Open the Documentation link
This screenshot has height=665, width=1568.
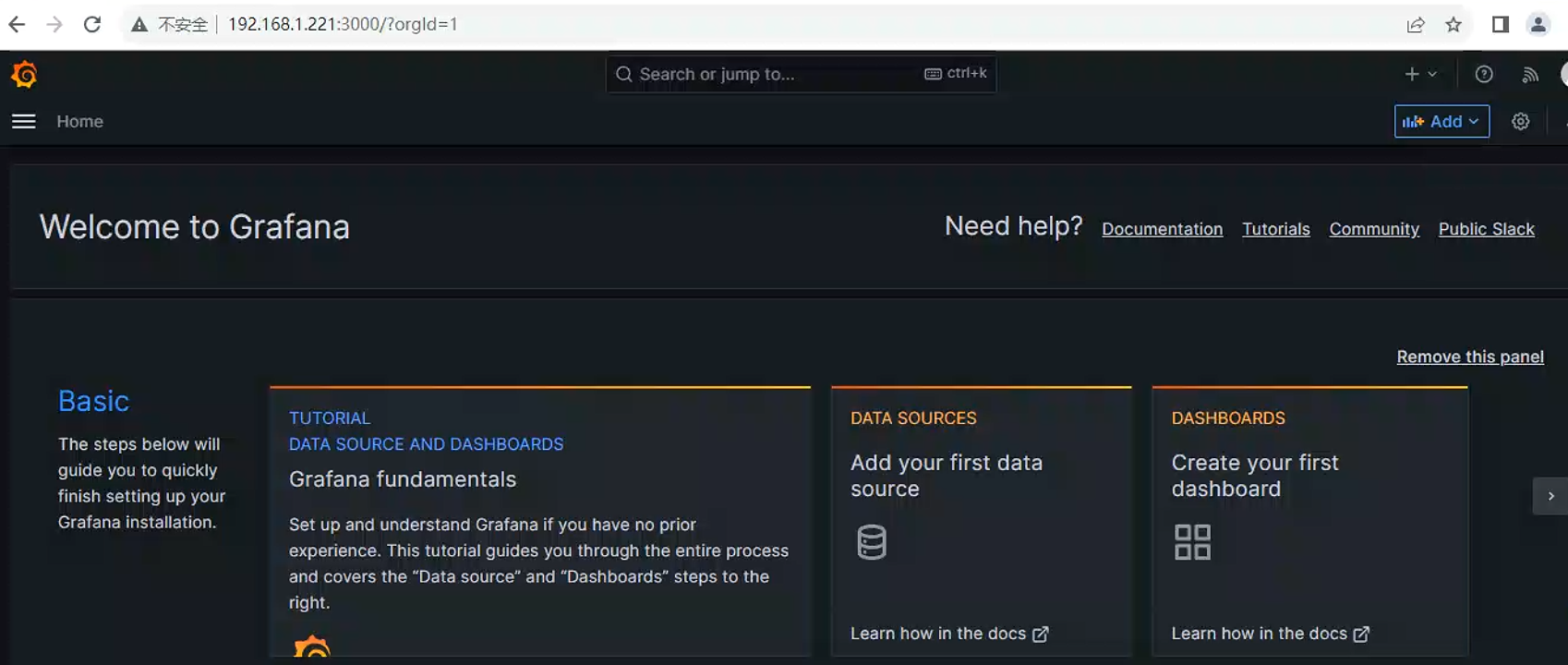pos(1162,229)
